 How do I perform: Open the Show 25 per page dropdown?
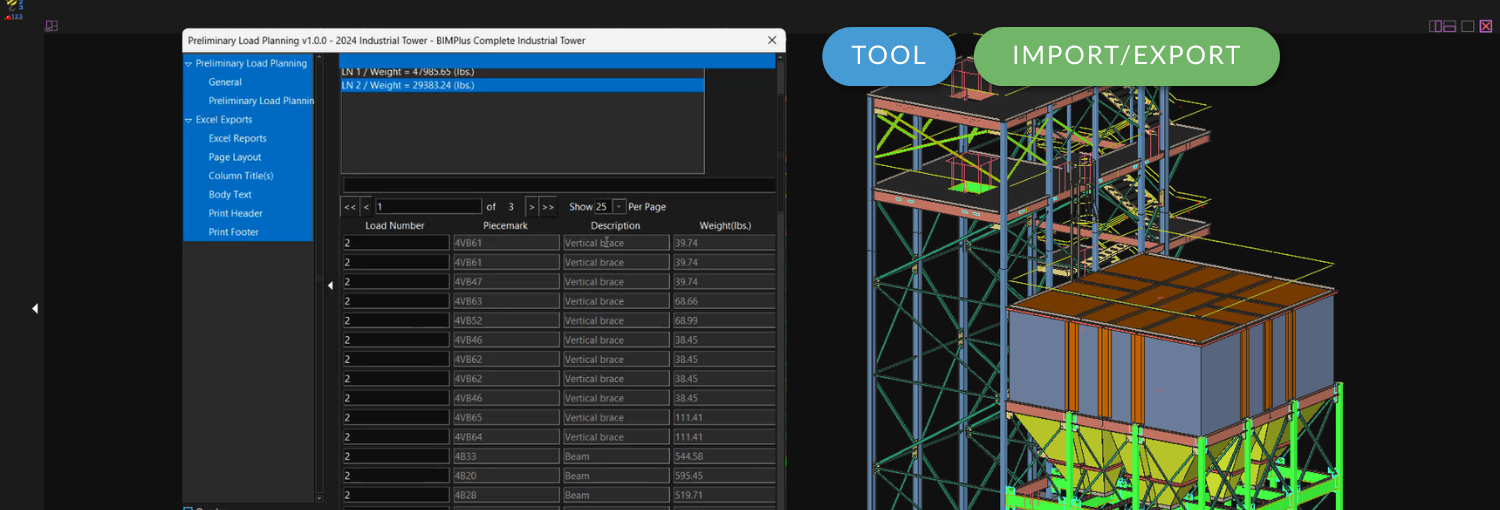tap(619, 207)
